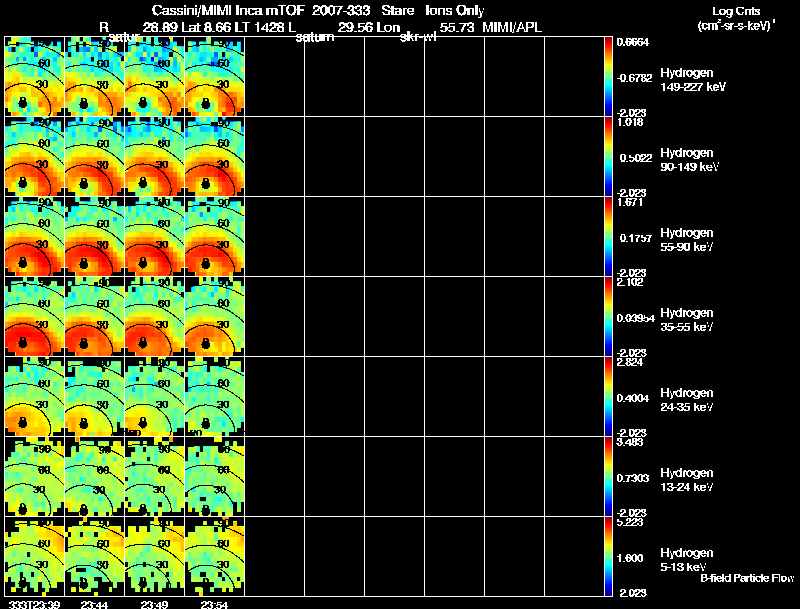Screen dimensions: 800x609
Task: Select the 149-227 keV image at 23:54
Action: (215, 77)
